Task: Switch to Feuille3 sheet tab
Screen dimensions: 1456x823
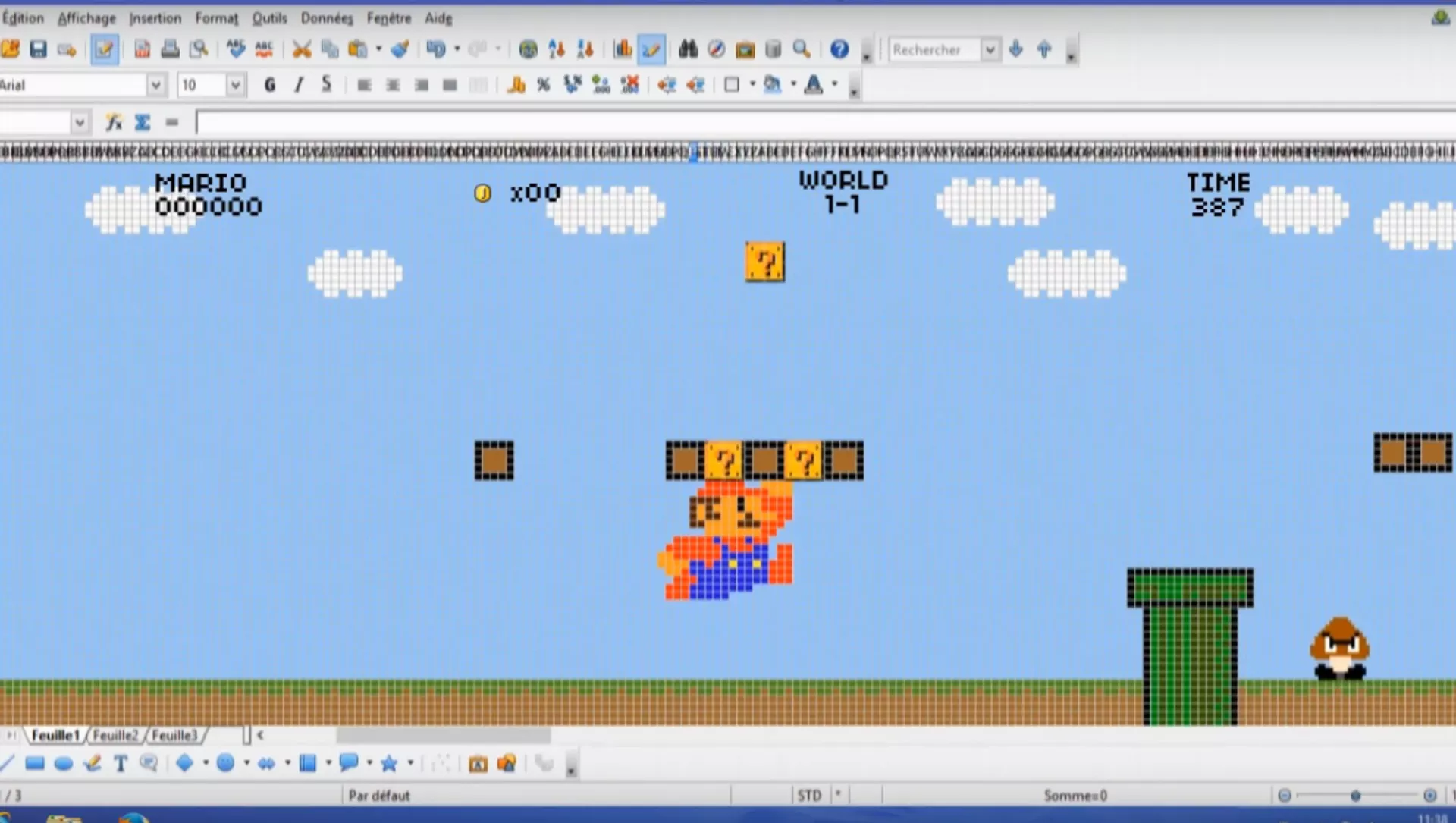Action: coord(174,735)
